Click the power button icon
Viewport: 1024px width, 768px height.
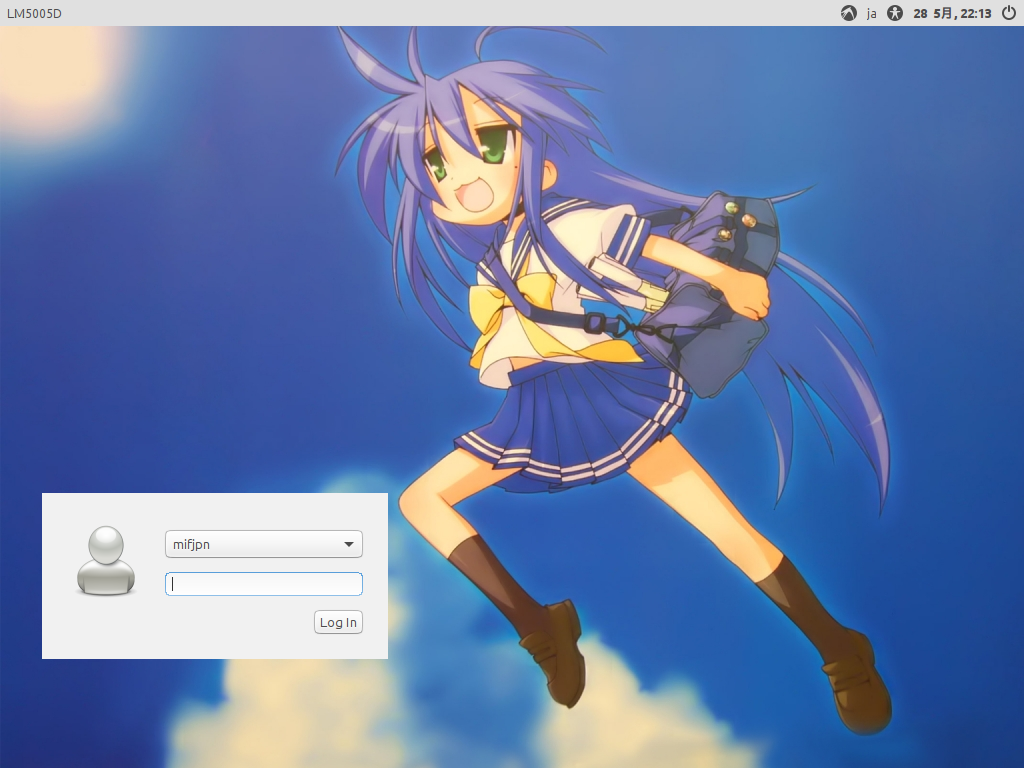[x=1008, y=13]
